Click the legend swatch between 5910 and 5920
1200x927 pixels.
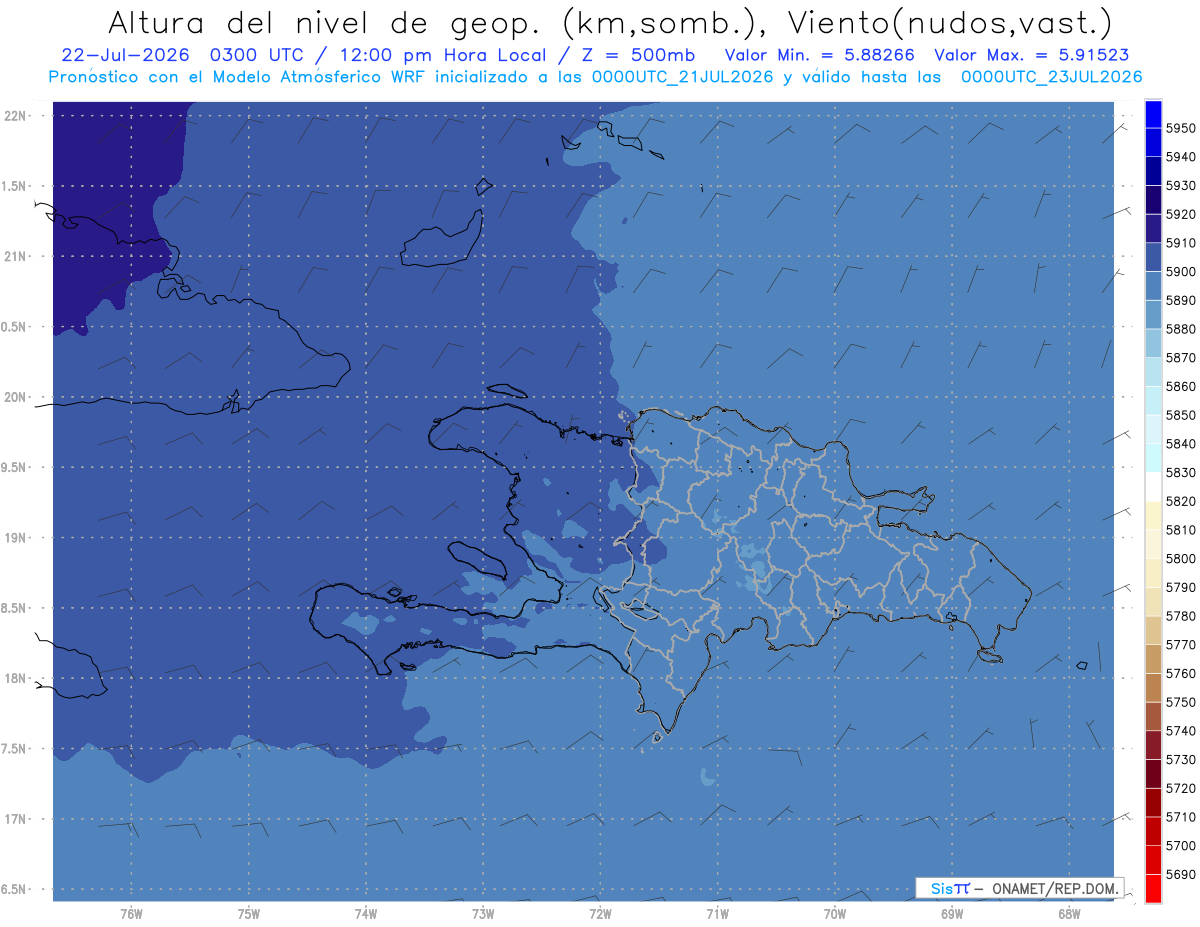[1153, 229]
